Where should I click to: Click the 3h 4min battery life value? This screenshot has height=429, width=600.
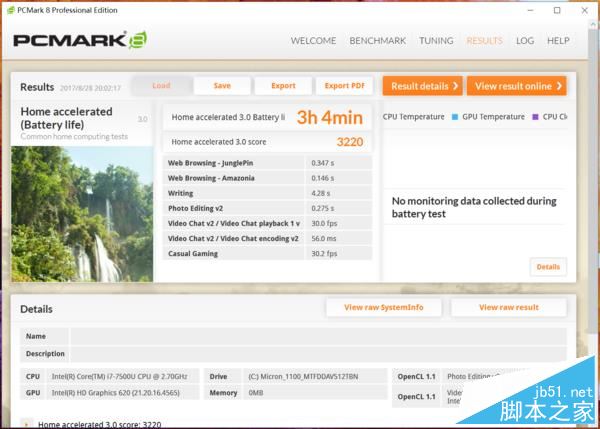pos(329,117)
